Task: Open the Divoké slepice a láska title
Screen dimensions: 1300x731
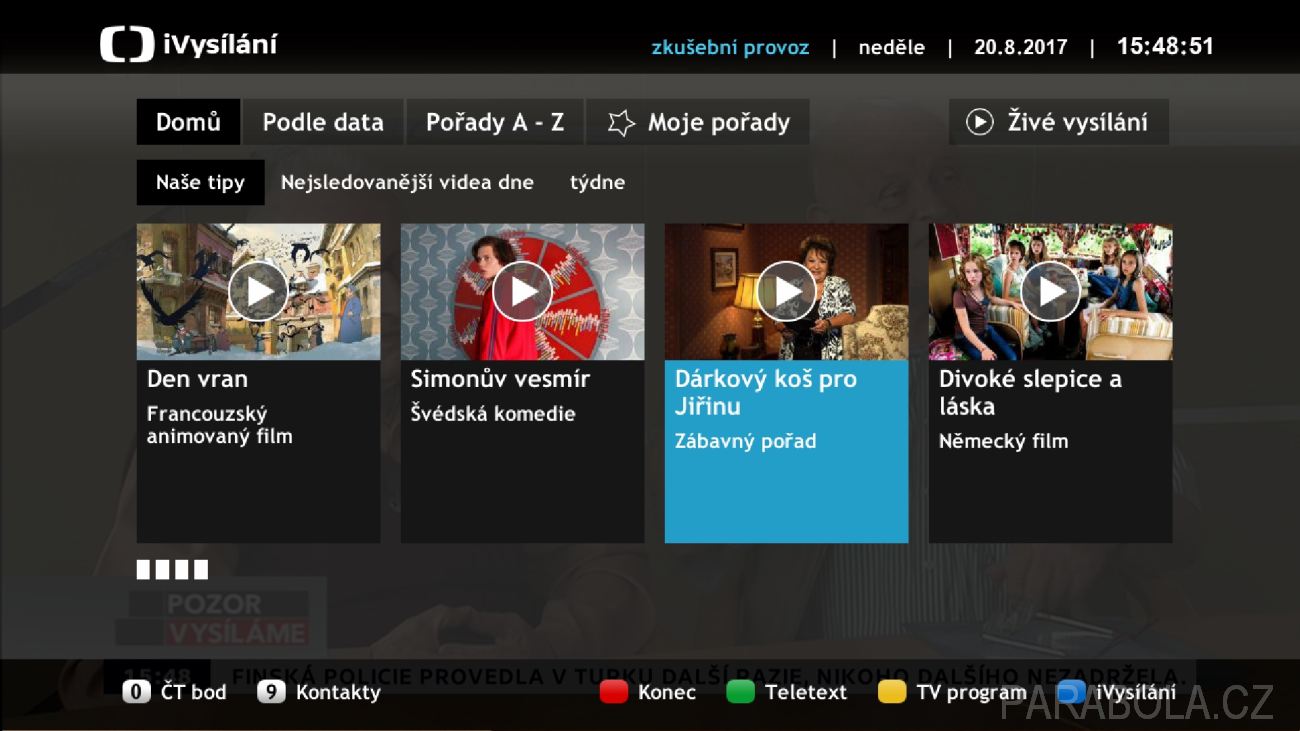Action: click(1030, 392)
